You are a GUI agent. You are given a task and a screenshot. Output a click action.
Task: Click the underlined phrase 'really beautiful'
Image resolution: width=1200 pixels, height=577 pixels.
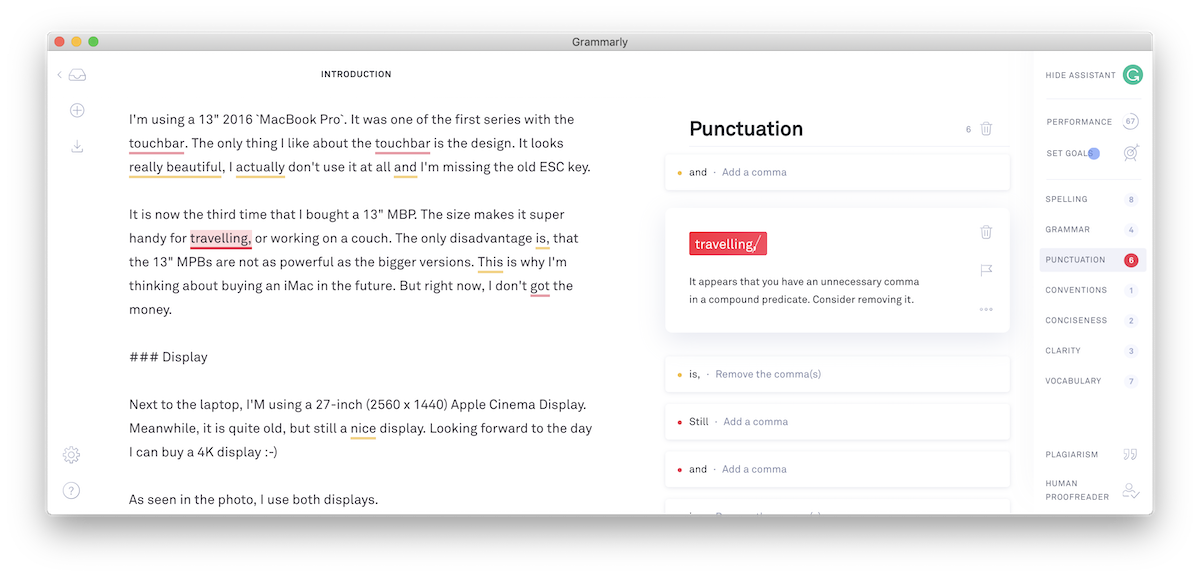tap(175, 167)
